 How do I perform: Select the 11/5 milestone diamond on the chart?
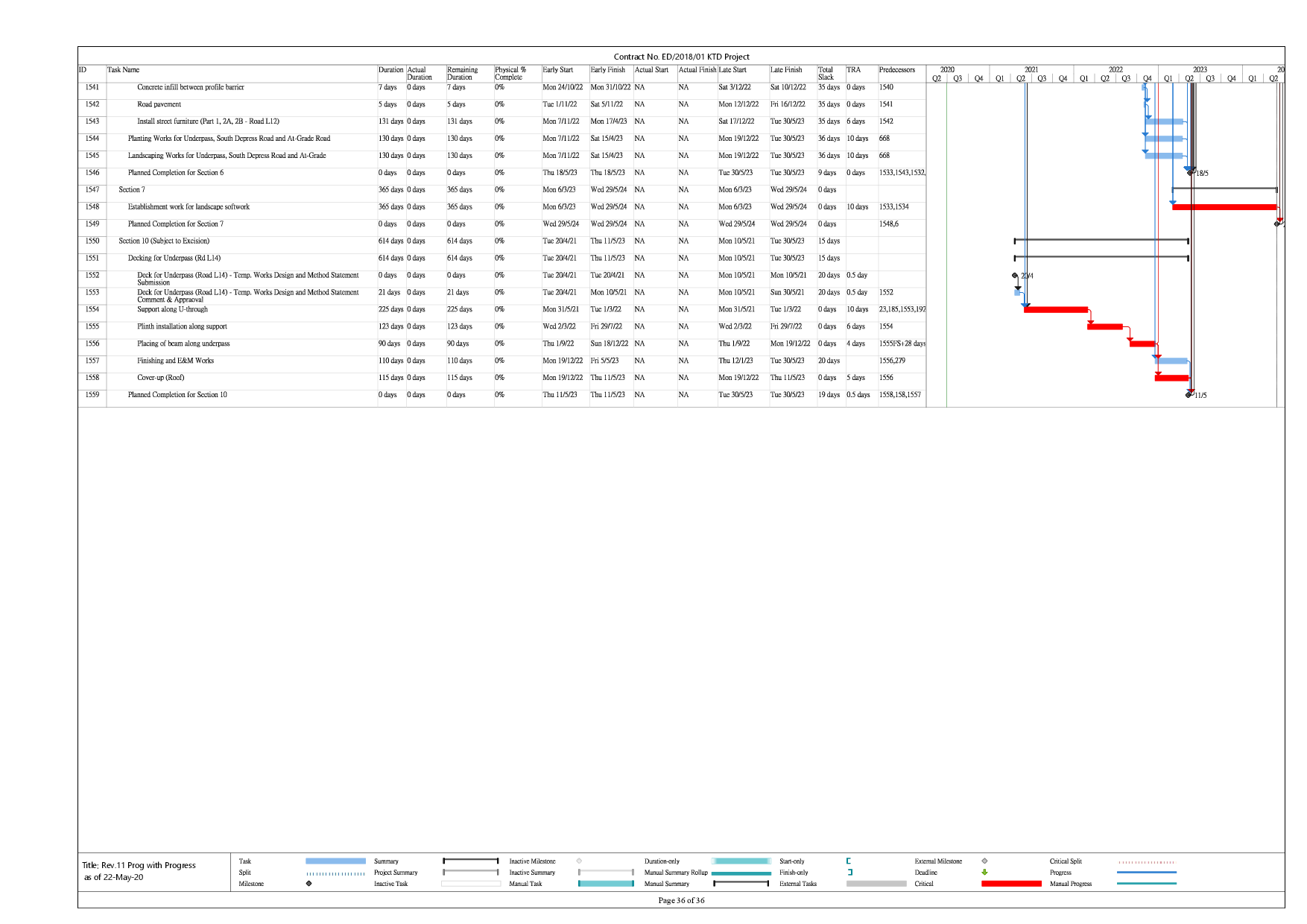pos(1189,395)
